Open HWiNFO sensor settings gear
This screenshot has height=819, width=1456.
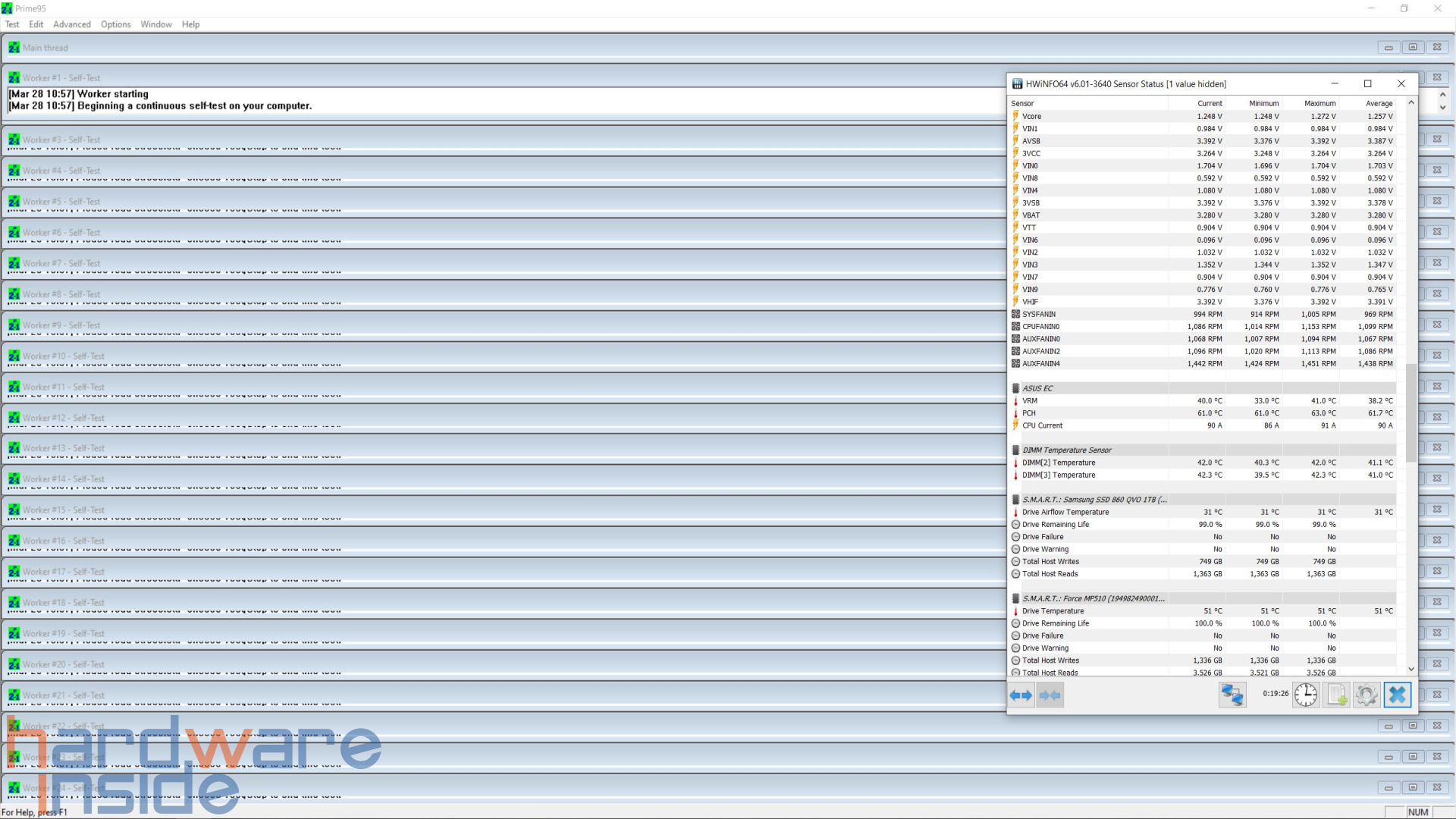(x=1366, y=695)
